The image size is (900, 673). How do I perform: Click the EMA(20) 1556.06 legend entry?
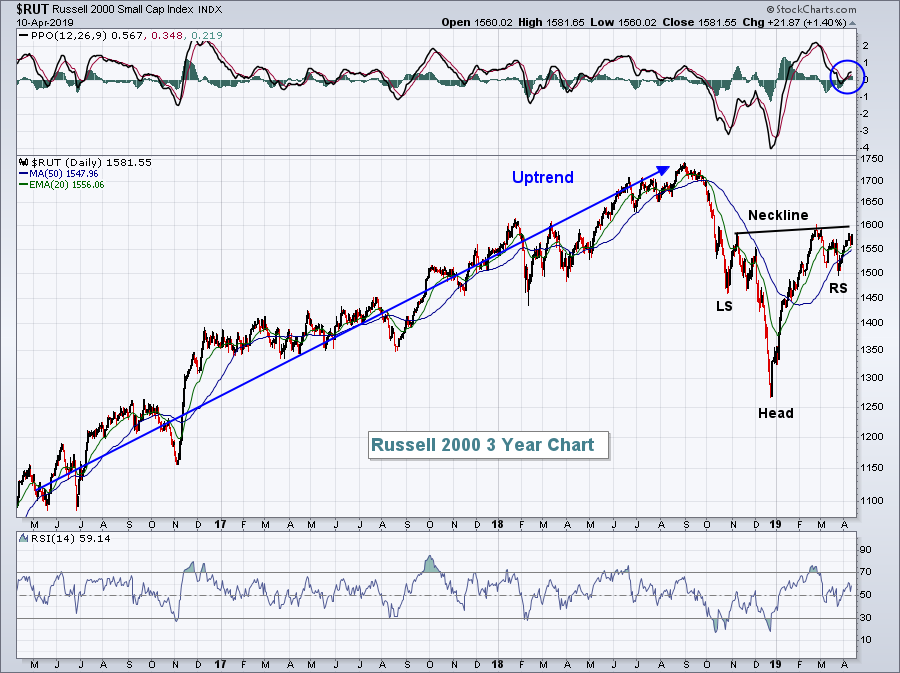(67, 185)
